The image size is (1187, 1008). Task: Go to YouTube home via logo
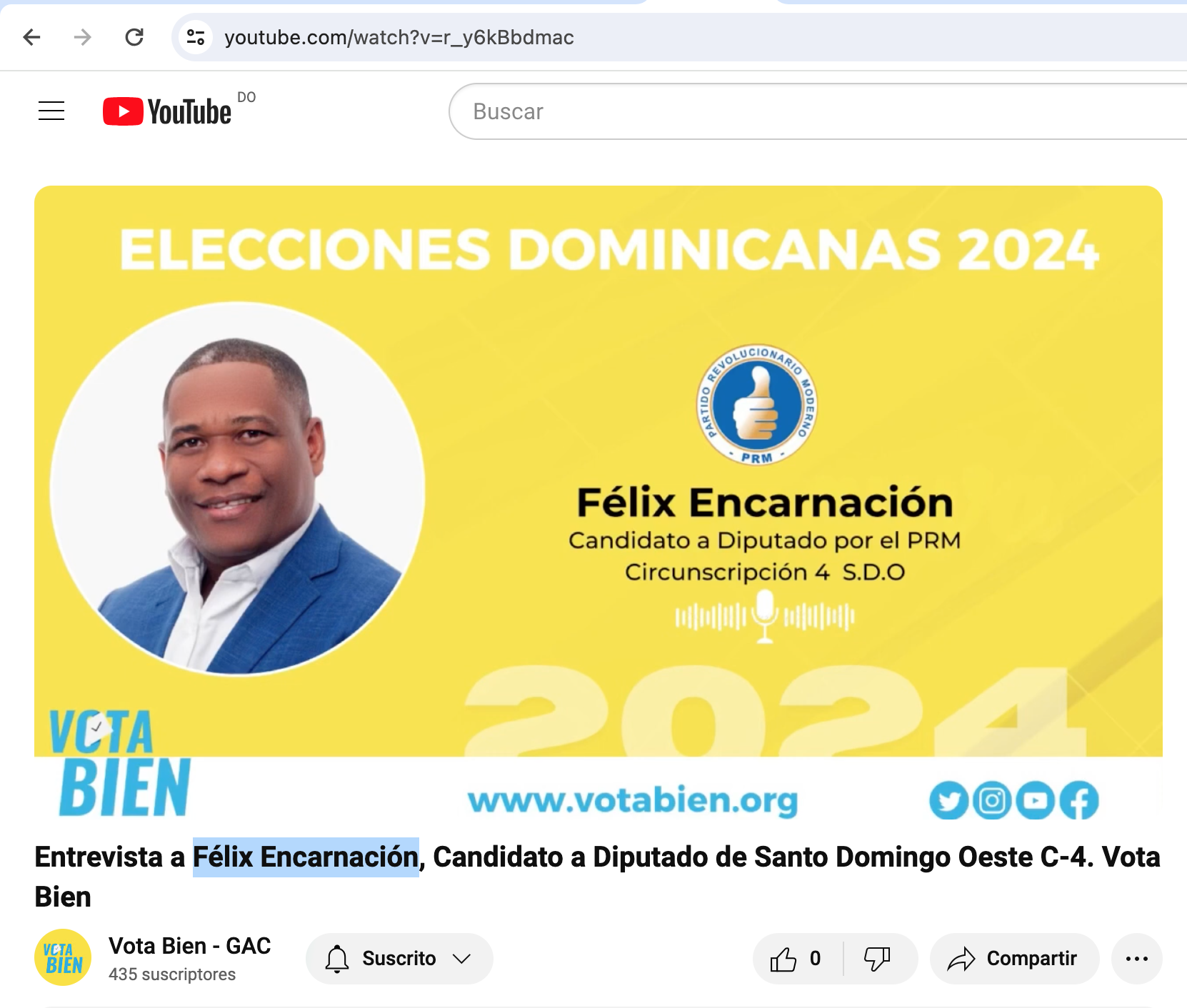(x=167, y=111)
